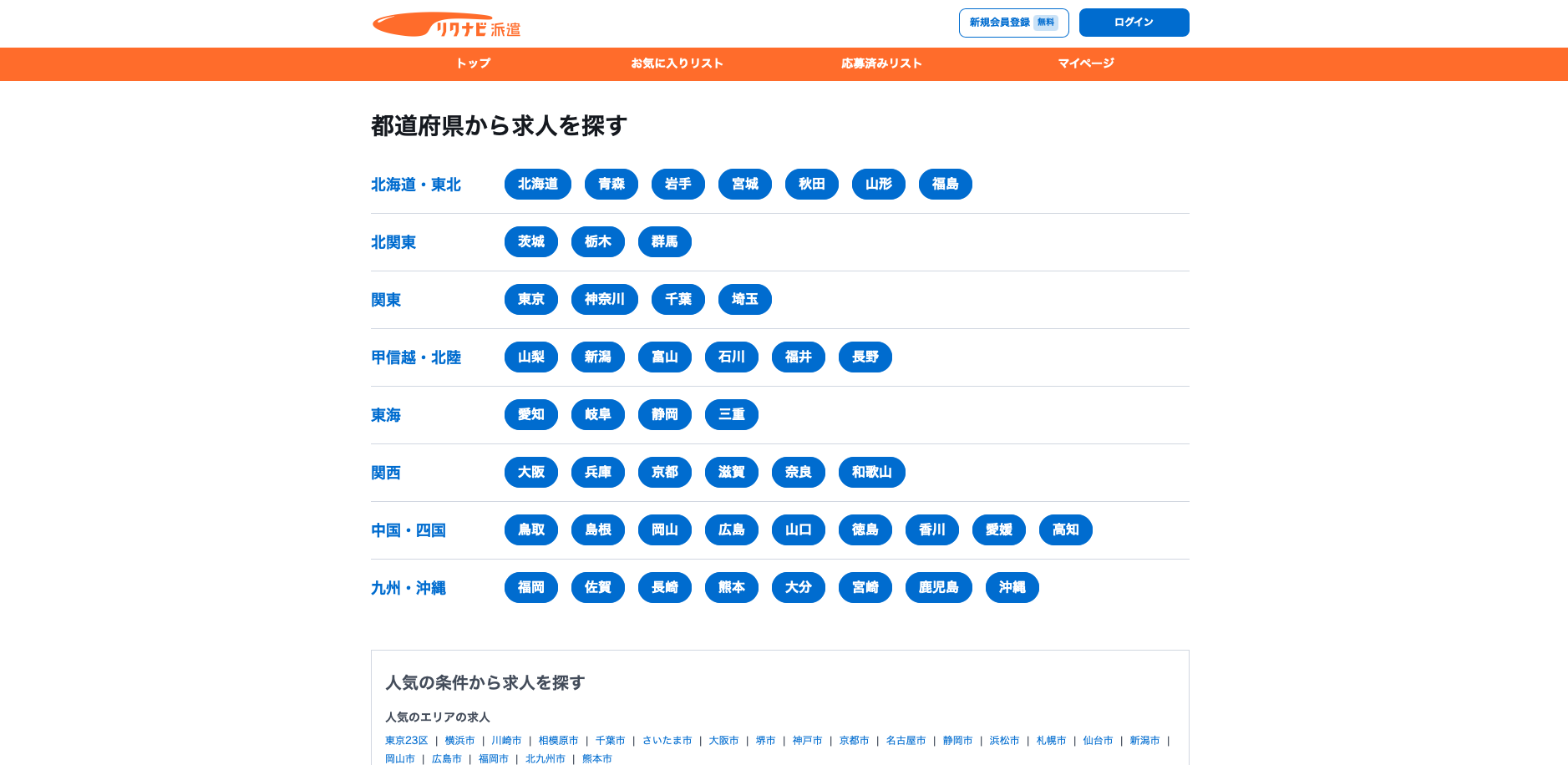The height and width of the screenshot is (765, 1568).
Task: Open the 北海道・東北 region link
Action: 416,185
